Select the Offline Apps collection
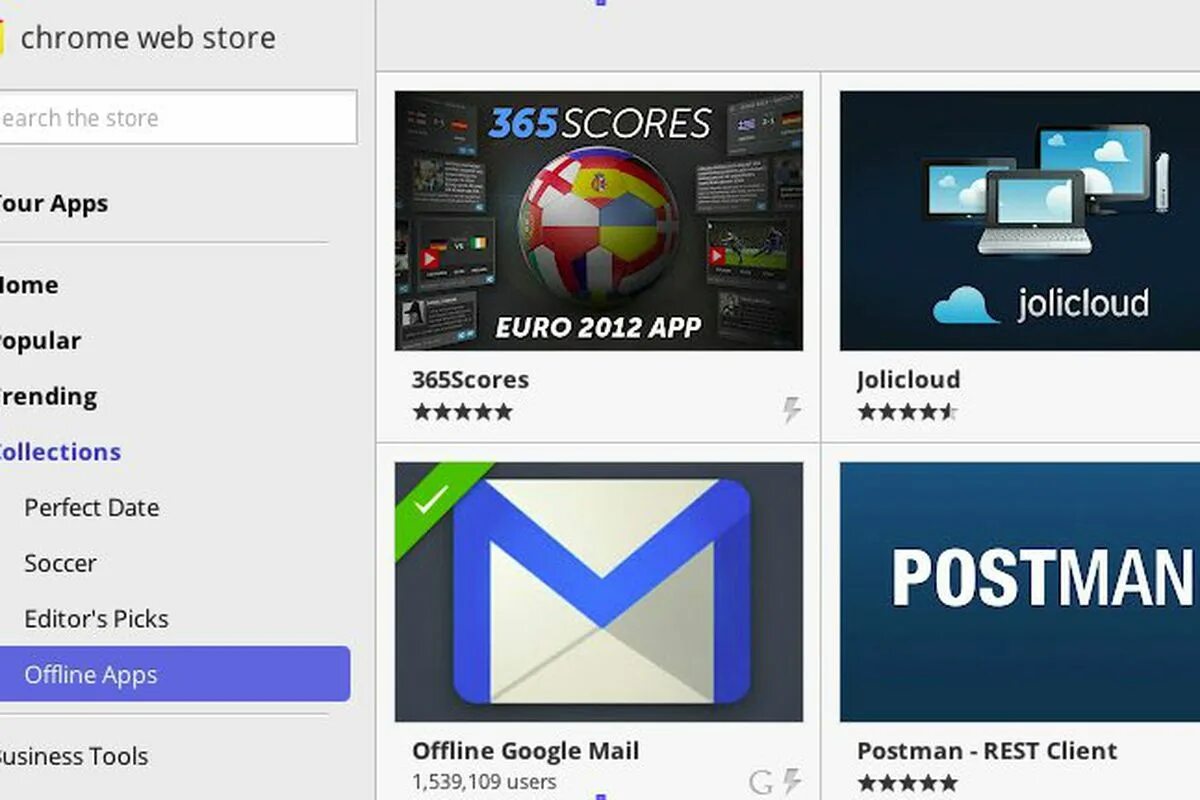 click(x=175, y=674)
